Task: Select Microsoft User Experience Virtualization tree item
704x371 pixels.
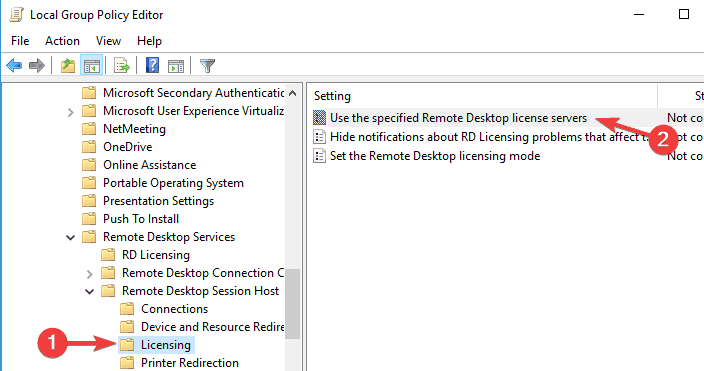Action: [x=194, y=111]
